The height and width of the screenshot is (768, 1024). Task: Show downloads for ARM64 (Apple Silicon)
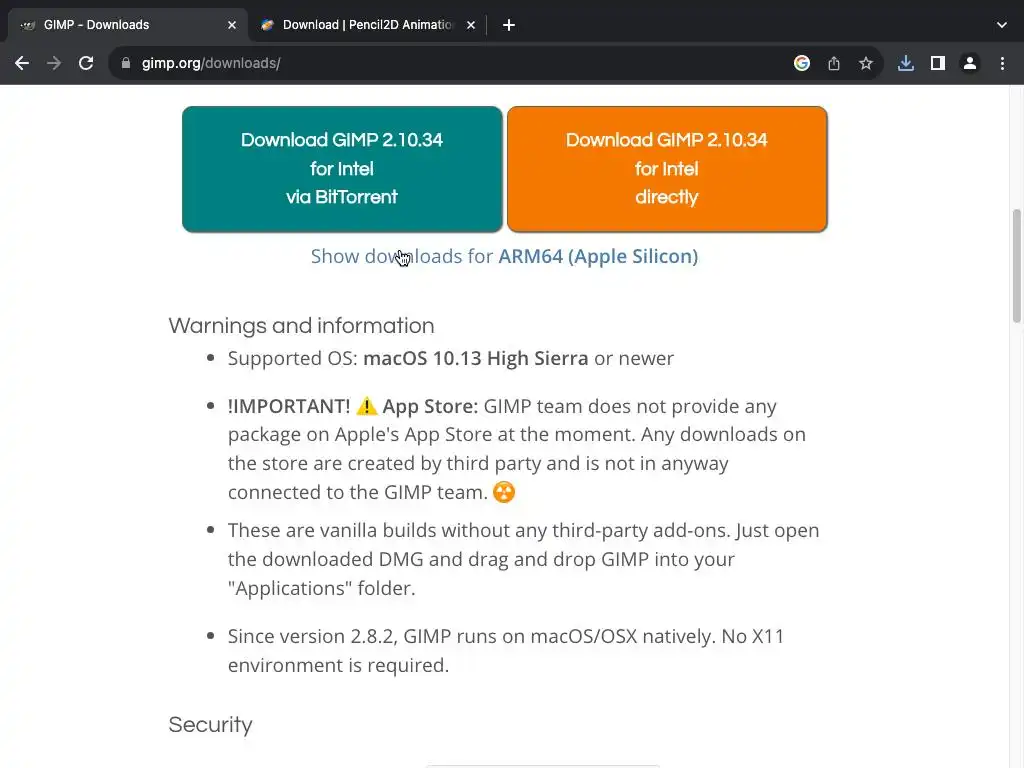(504, 256)
